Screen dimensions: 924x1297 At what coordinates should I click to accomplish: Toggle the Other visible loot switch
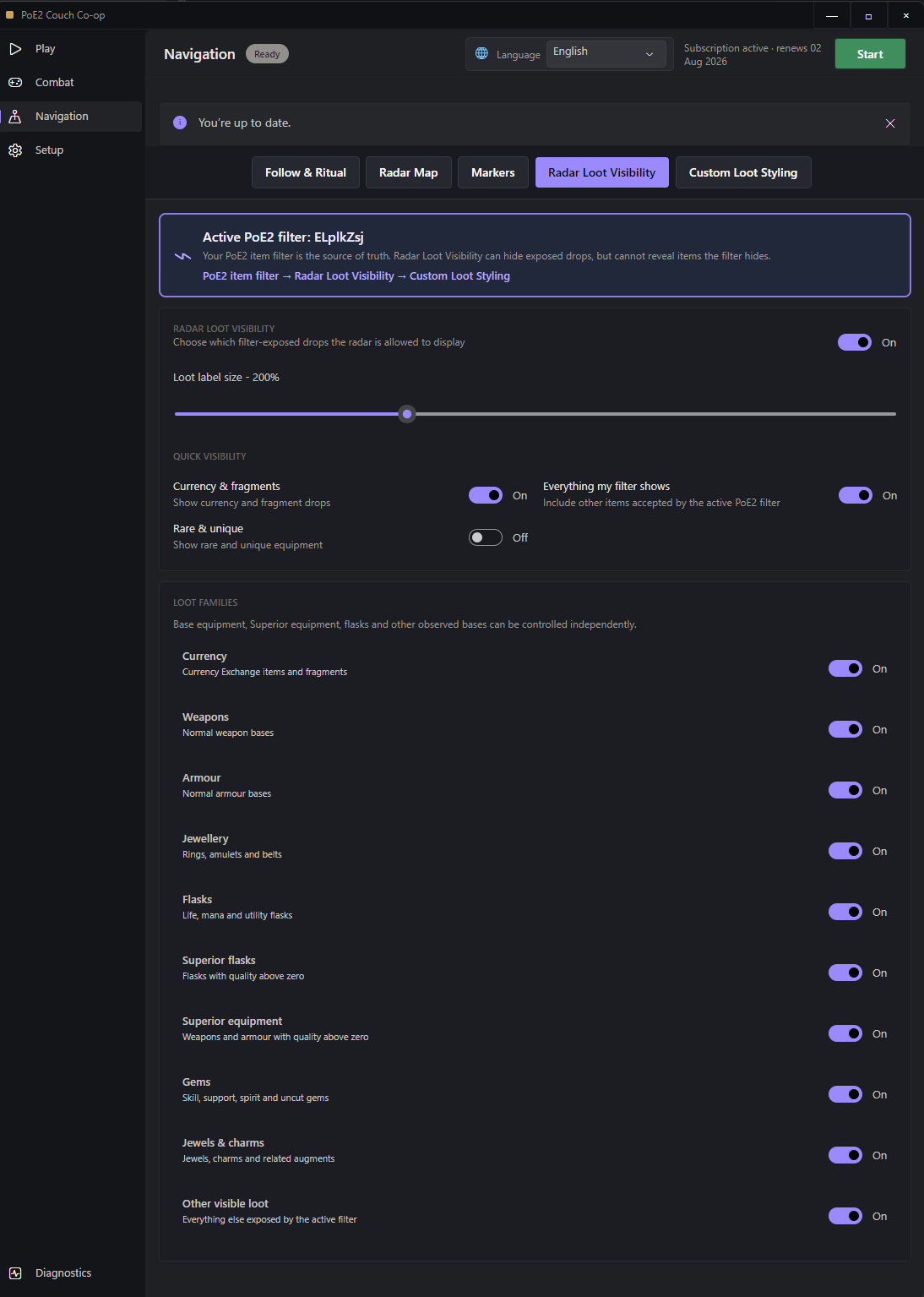coord(845,1216)
